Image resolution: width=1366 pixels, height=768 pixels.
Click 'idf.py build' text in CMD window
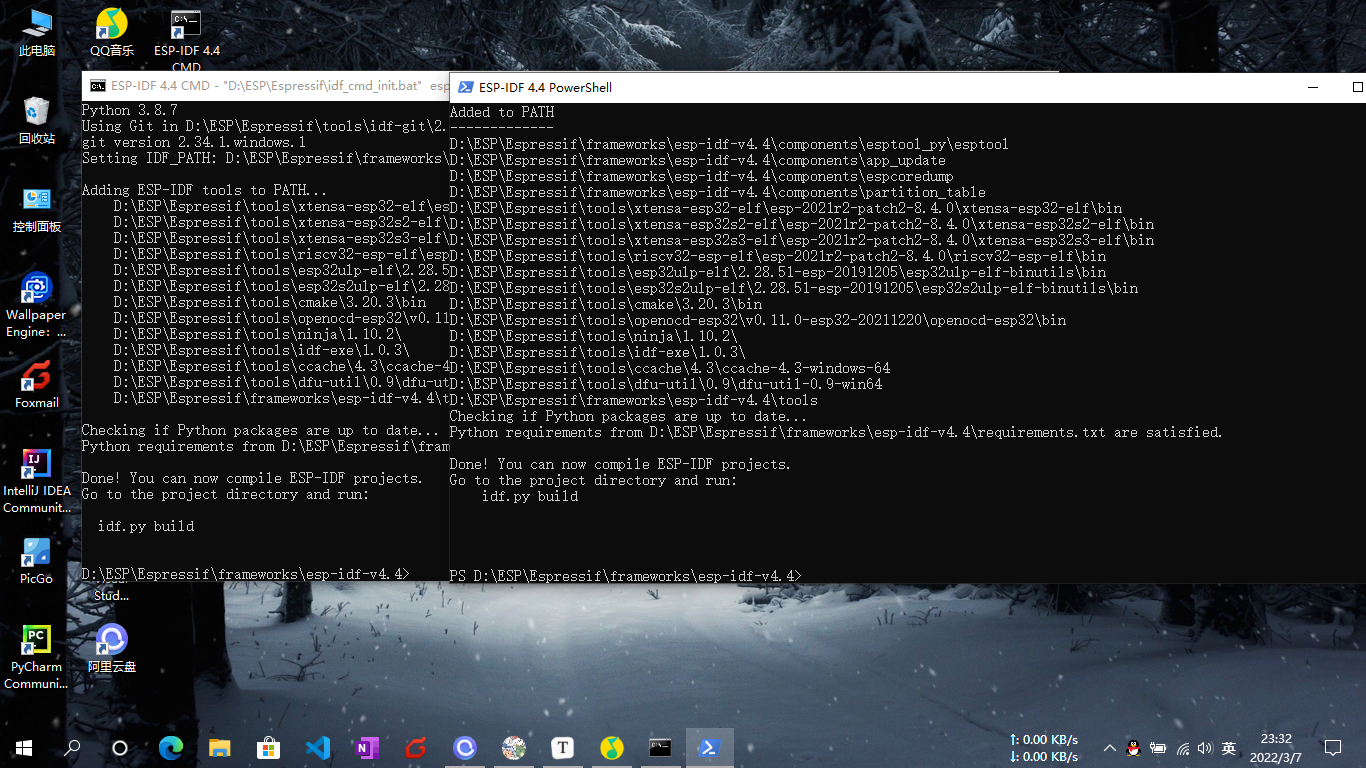click(x=146, y=526)
